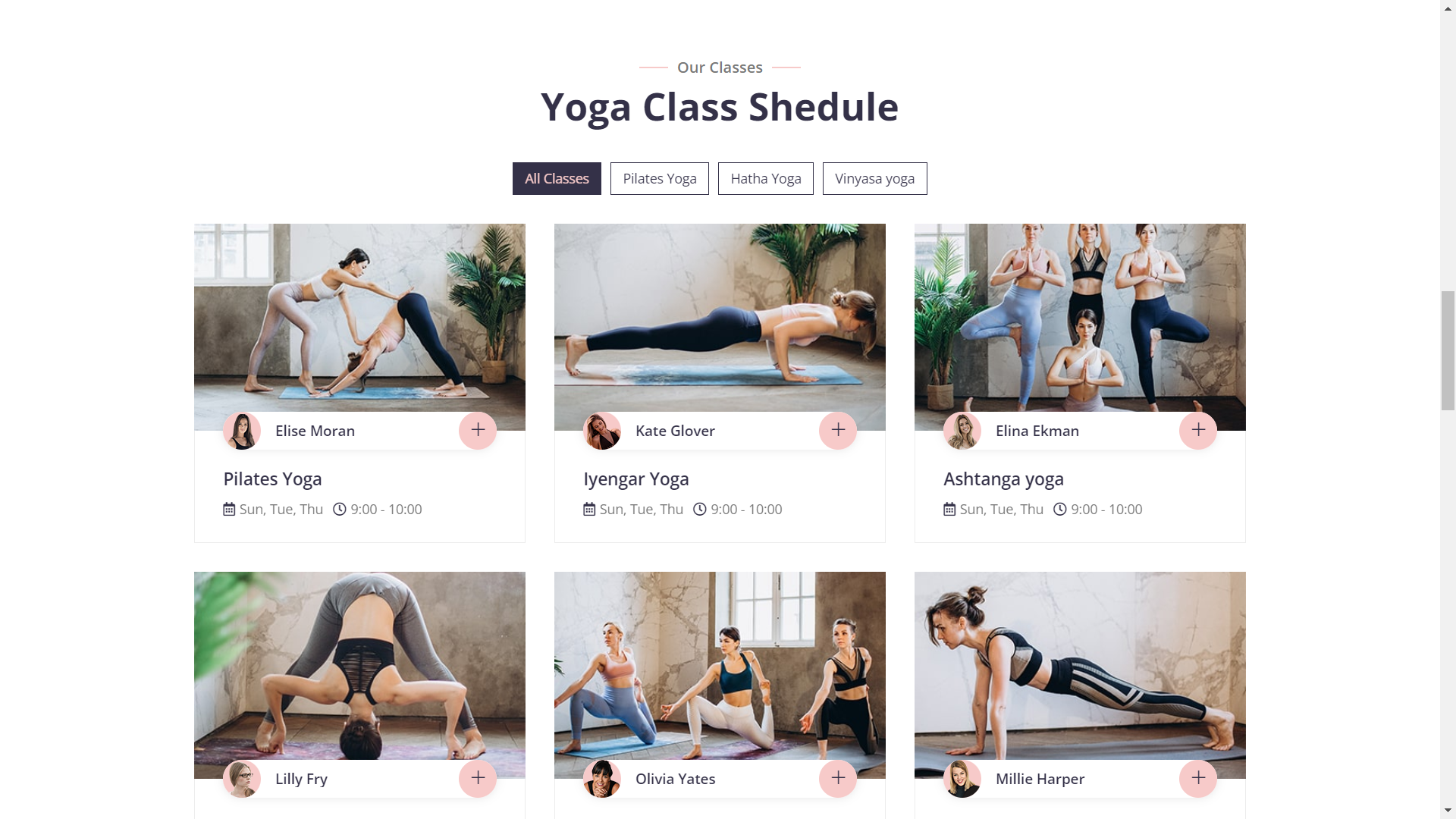Screen dimensions: 1456x819
Task: Click the plus icon beside Lilly Fry
Action: [478, 779]
